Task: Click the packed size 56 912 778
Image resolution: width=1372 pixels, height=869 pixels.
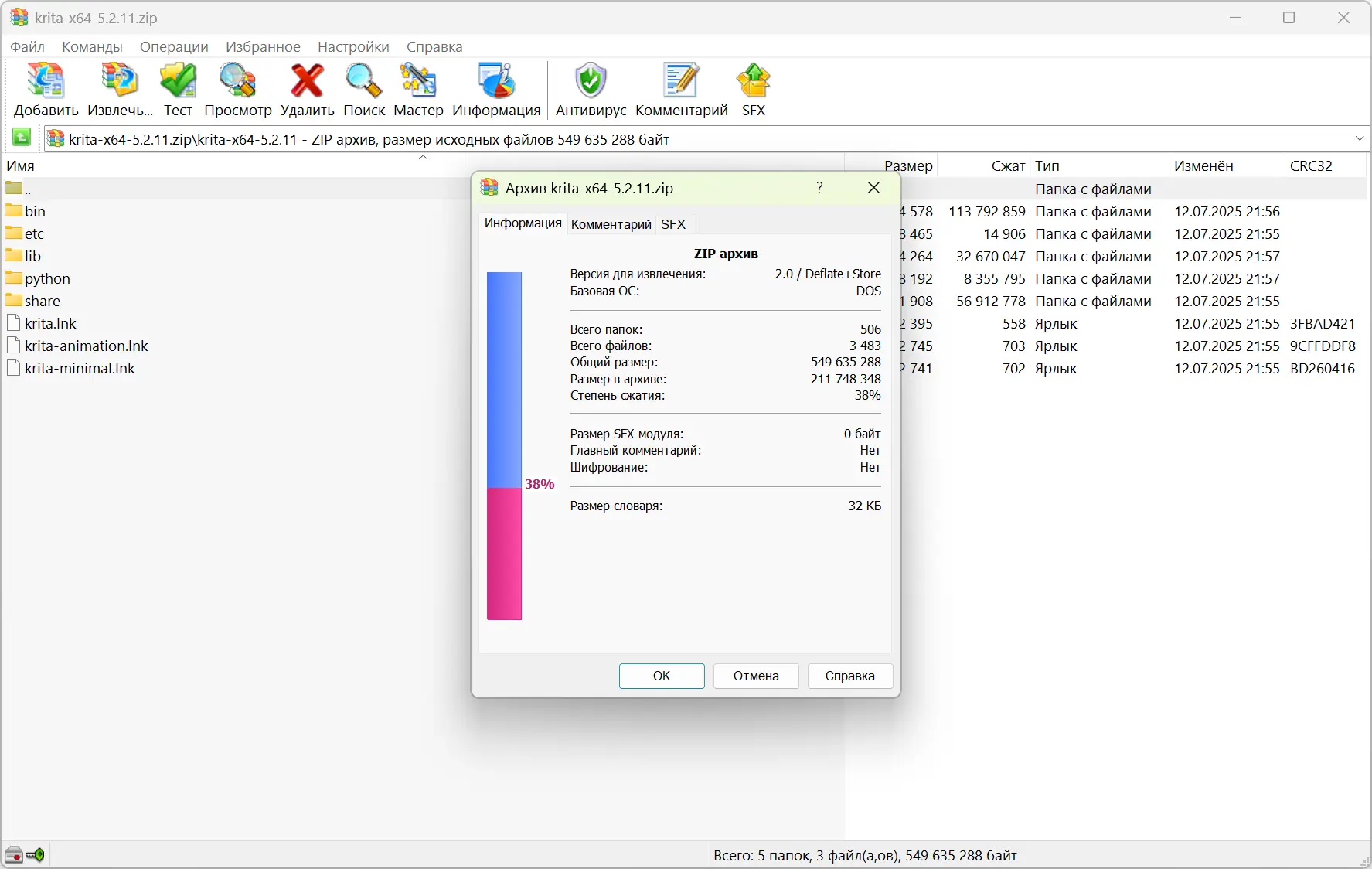Action: (991, 301)
